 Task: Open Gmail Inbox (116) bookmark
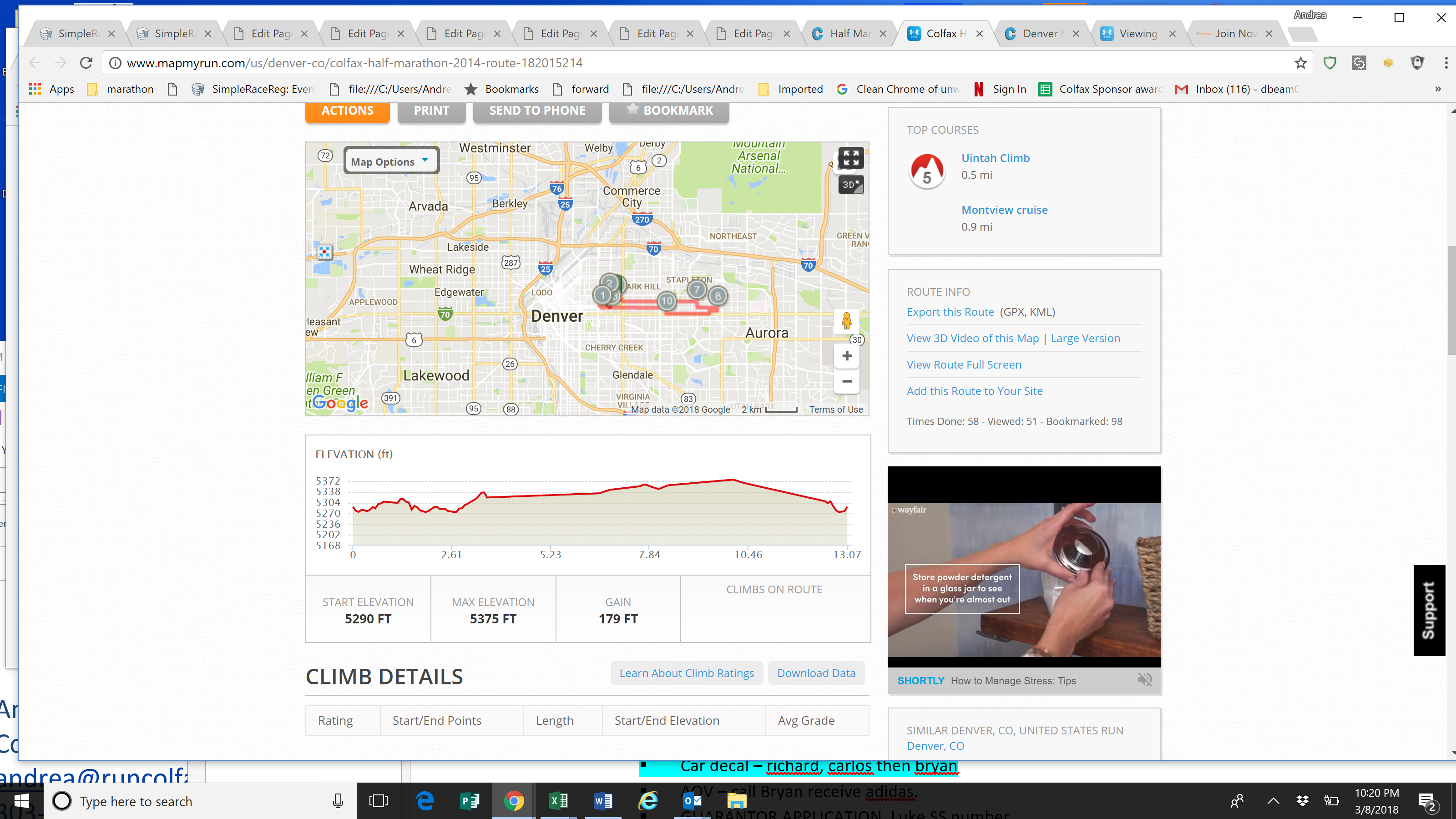coord(1237,89)
